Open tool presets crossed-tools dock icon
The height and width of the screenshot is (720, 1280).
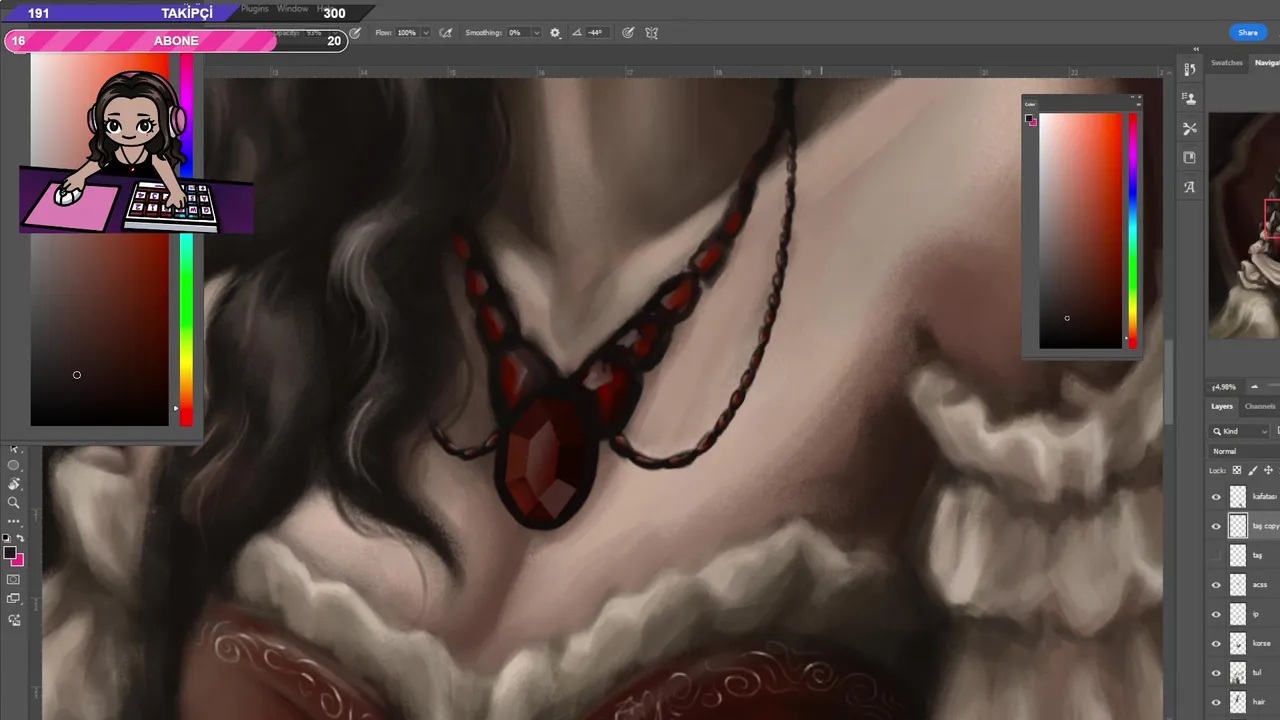click(x=1189, y=128)
